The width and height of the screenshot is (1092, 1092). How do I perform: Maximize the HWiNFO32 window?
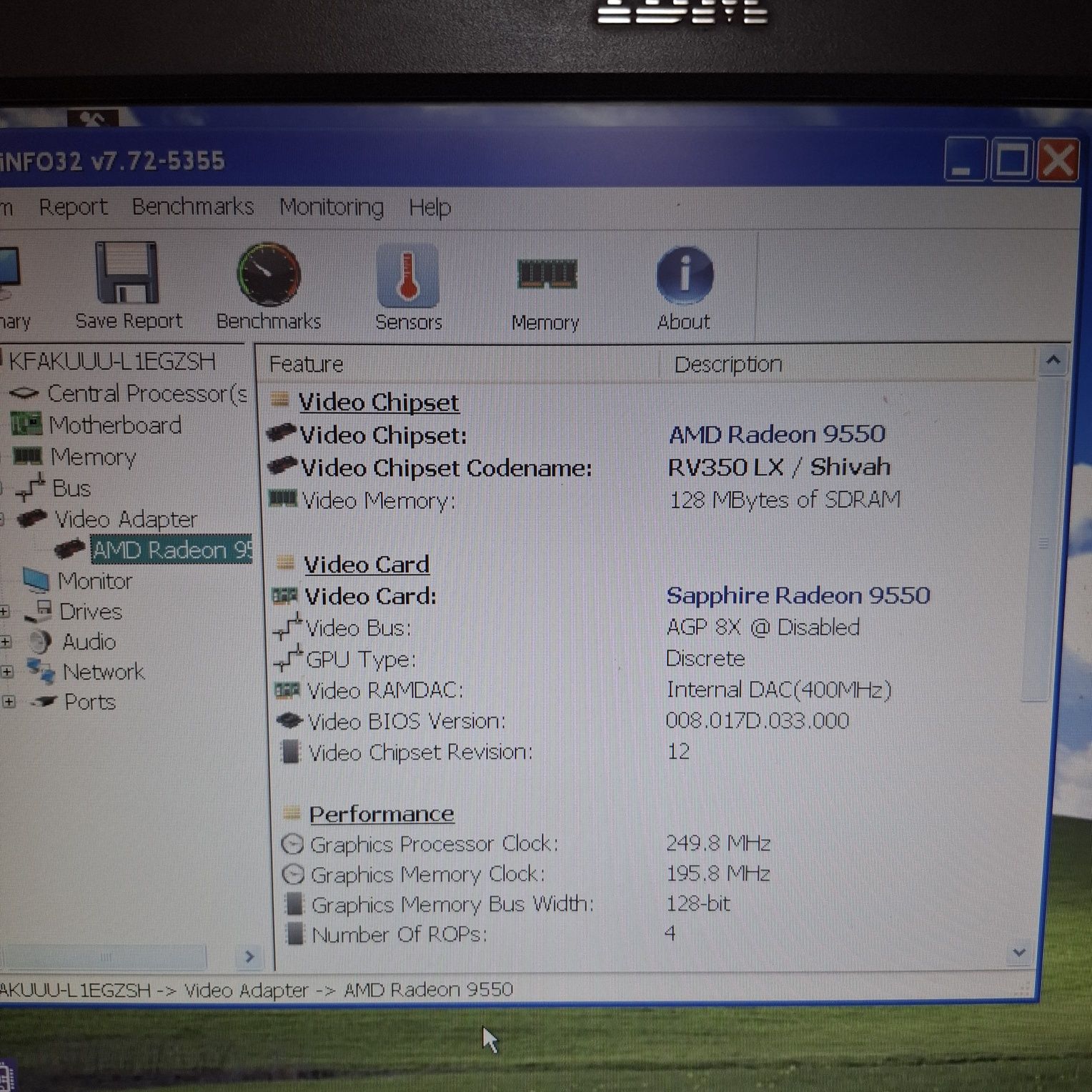(1011, 159)
